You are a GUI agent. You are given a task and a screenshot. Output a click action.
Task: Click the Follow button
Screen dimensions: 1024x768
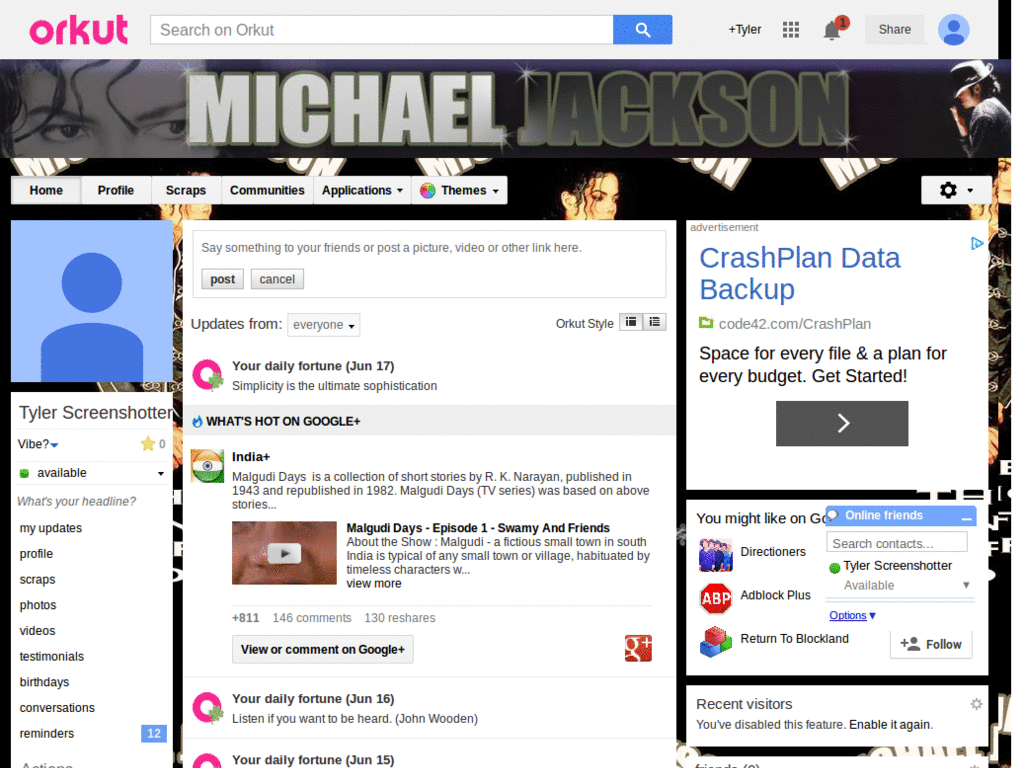tap(931, 645)
